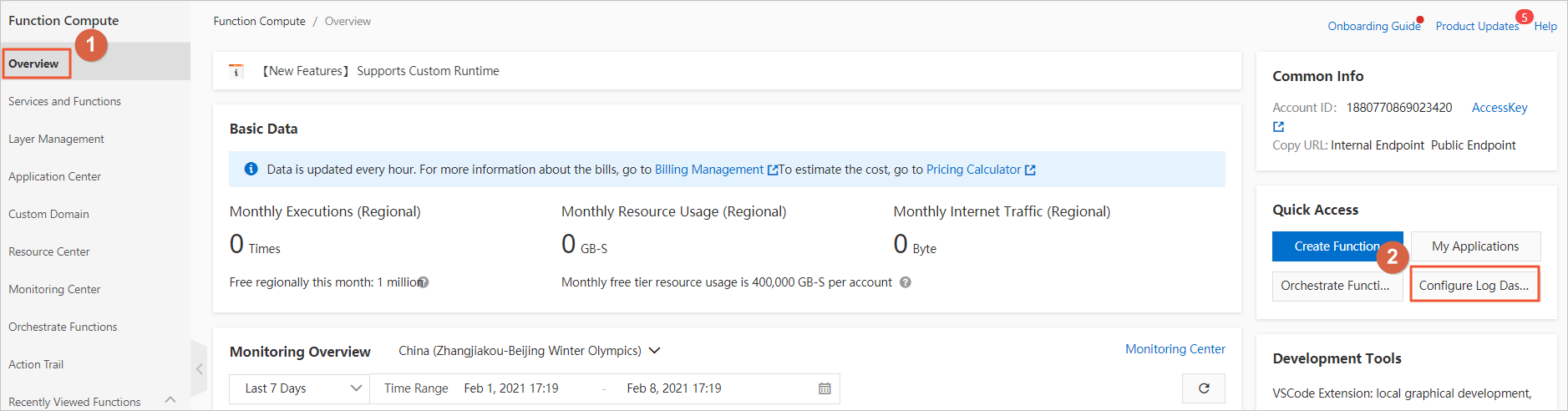
Task: Open Services and Functions in sidebar
Action: [x=64, y=101]
